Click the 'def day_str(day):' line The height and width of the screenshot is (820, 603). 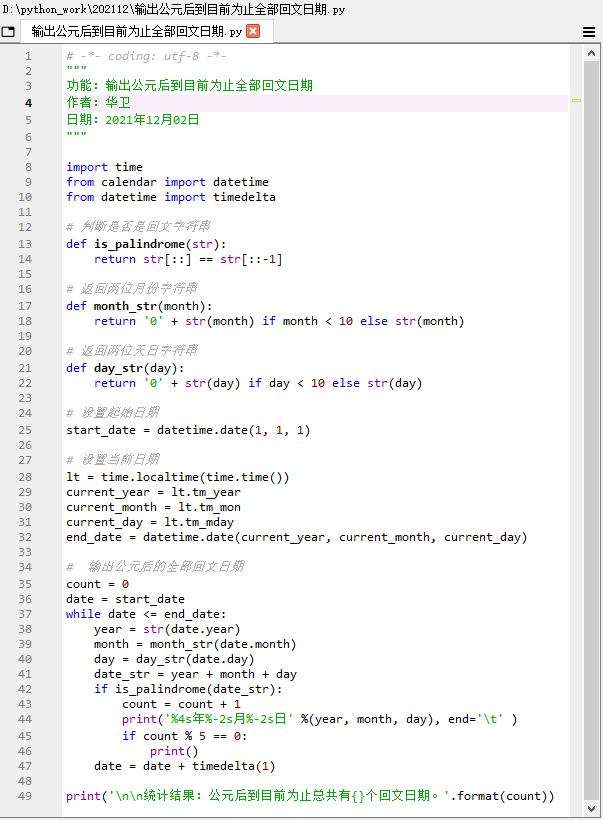click(125, 368)
